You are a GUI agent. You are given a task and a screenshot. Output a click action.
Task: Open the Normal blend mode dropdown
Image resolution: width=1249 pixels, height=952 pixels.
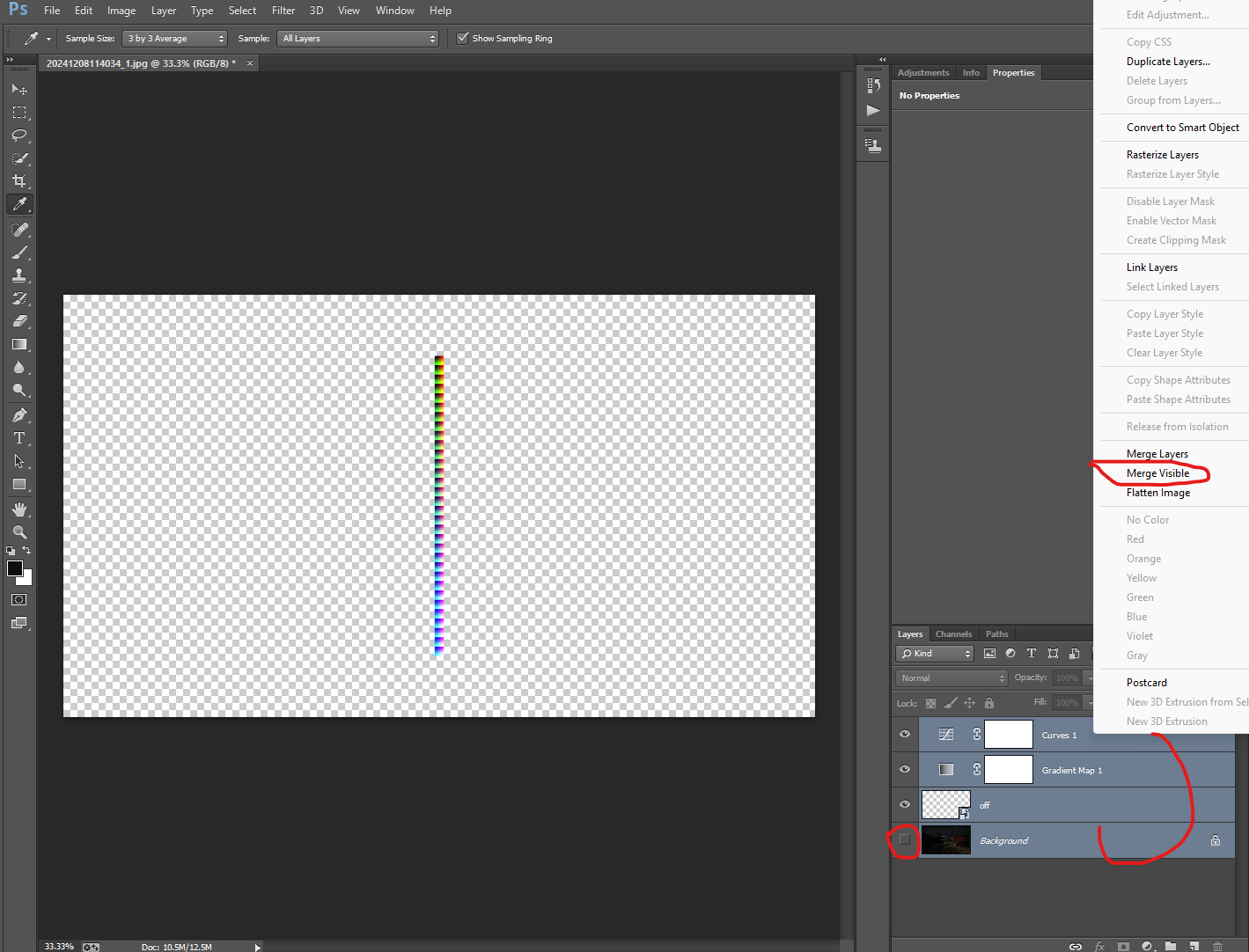(x=951, y=678)
